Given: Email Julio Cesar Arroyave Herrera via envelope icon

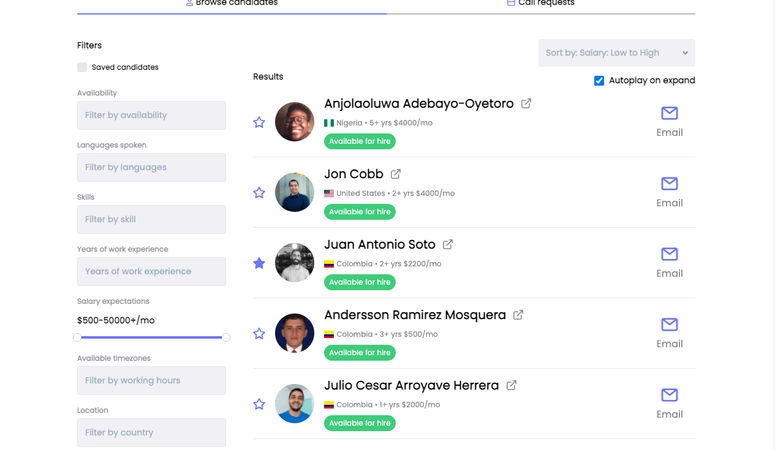Looking at the screenshot, I should (x=669, y=395).
